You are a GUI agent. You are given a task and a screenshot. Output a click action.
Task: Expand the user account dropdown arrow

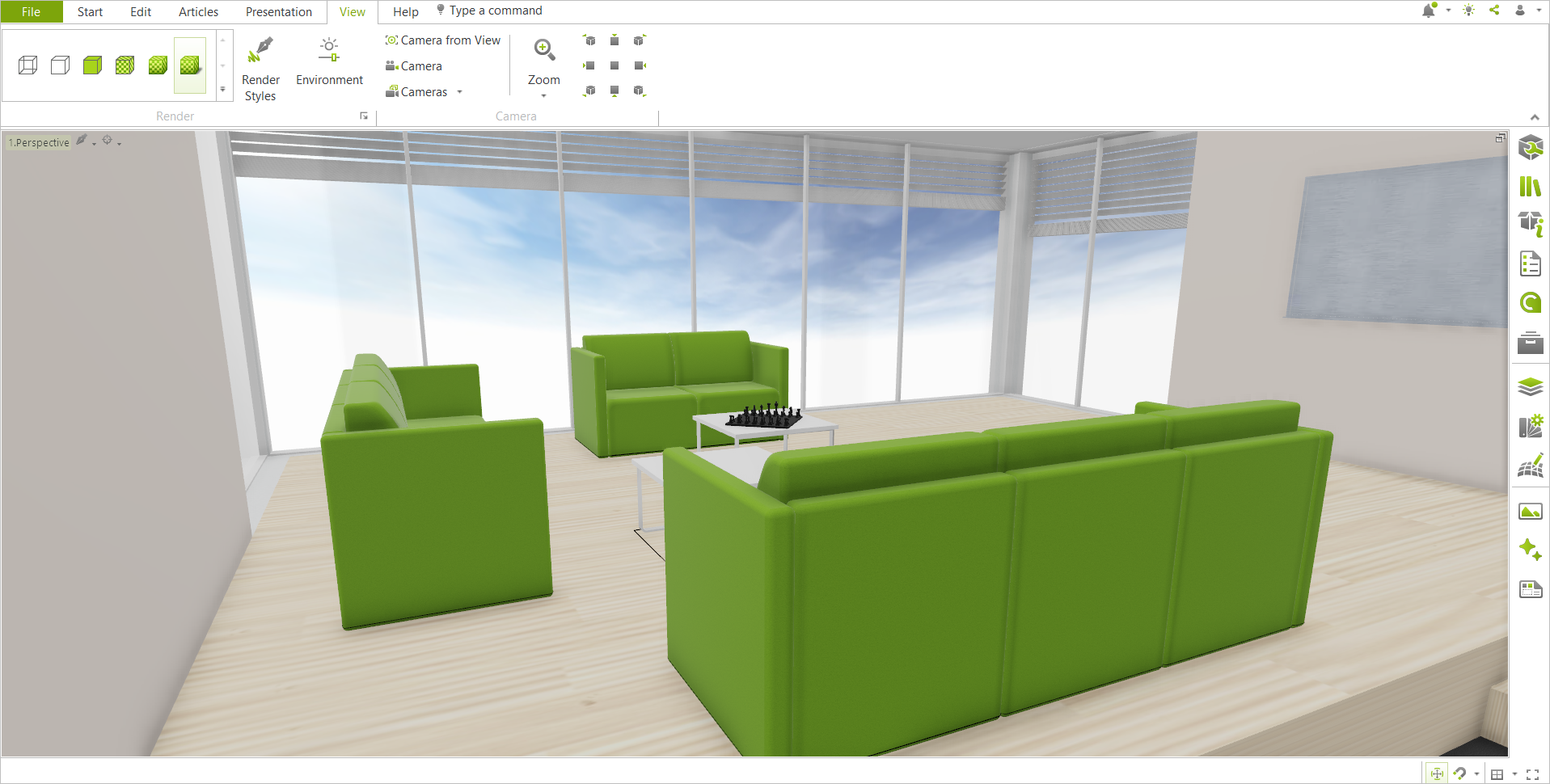[1539, 11]
